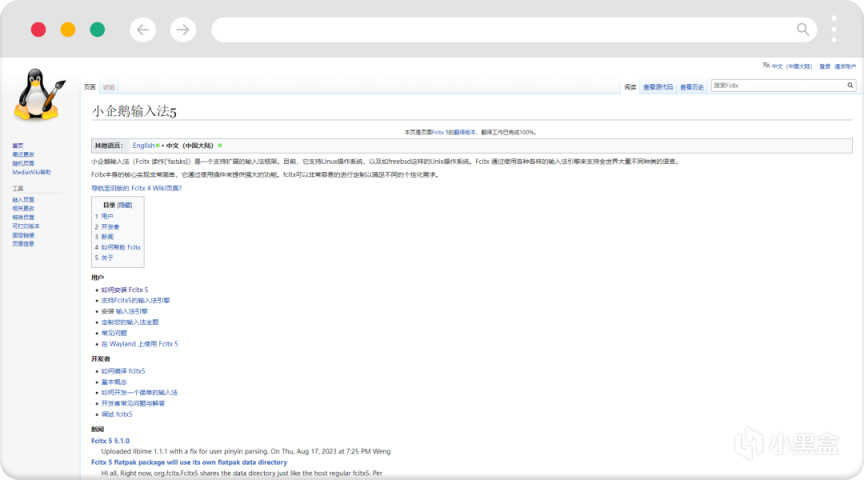Screen dimensions: 864x480
Task: Open the sidebar 固定链接 link
Action: click(x=23, y=235)
